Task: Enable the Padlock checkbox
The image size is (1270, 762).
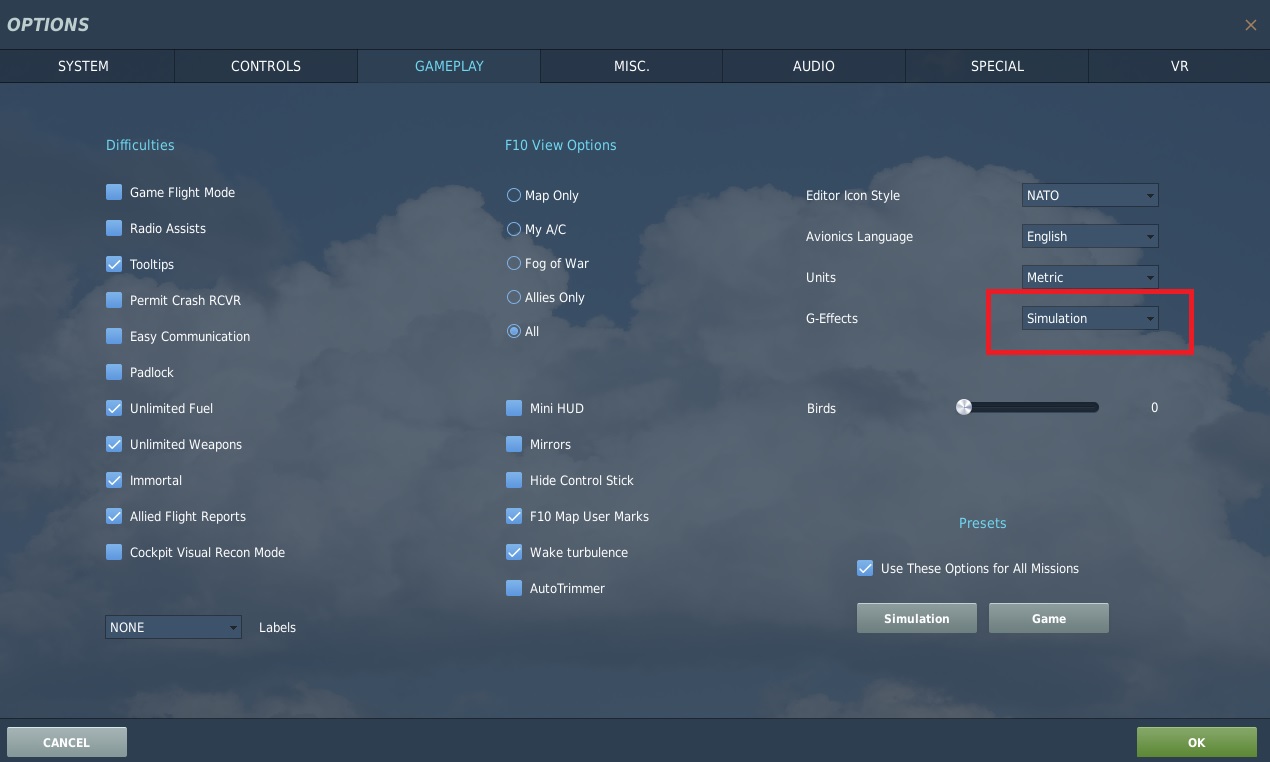Action: (x=114, y=372)
